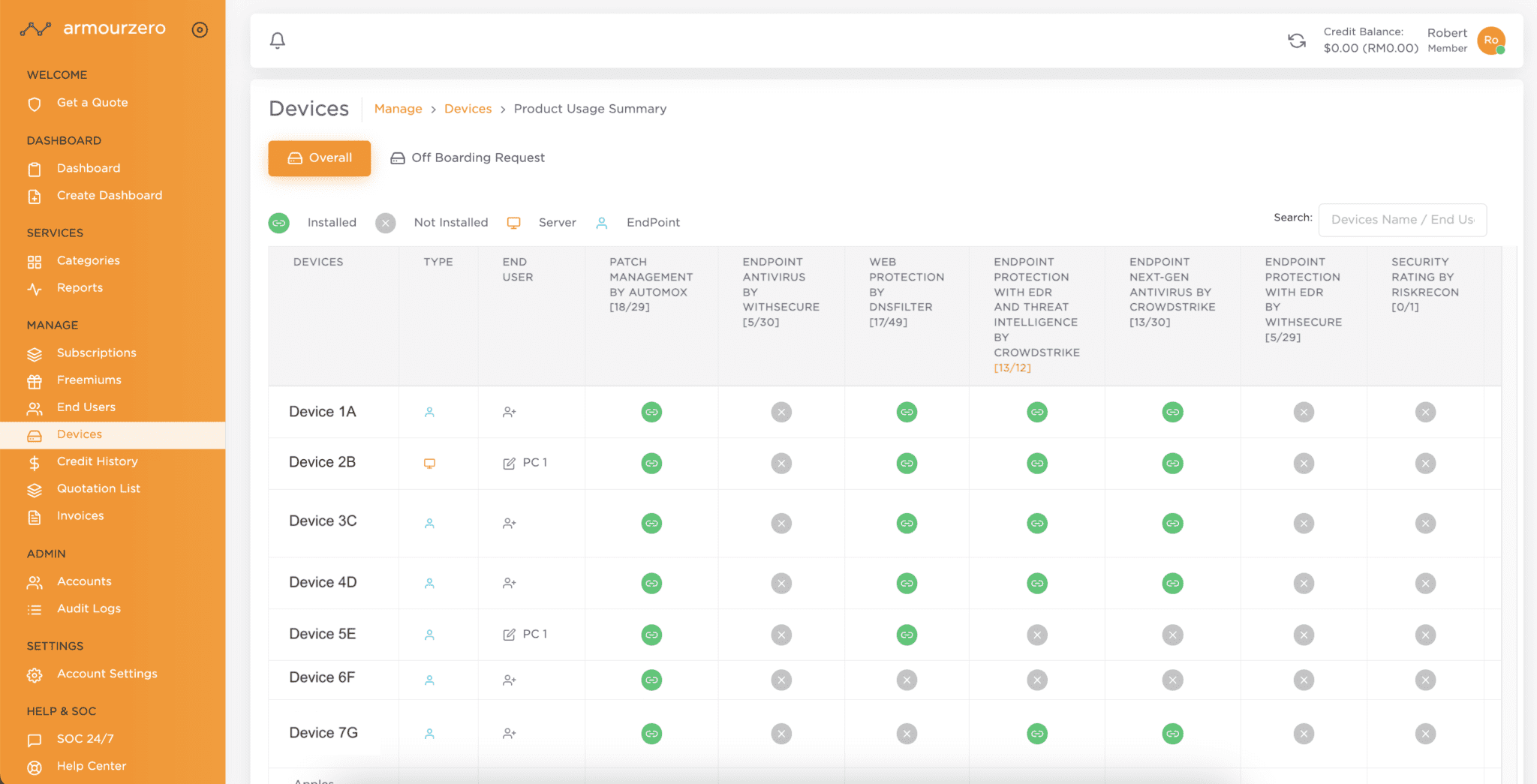Click the add end user icon for Device 1A

509,412
